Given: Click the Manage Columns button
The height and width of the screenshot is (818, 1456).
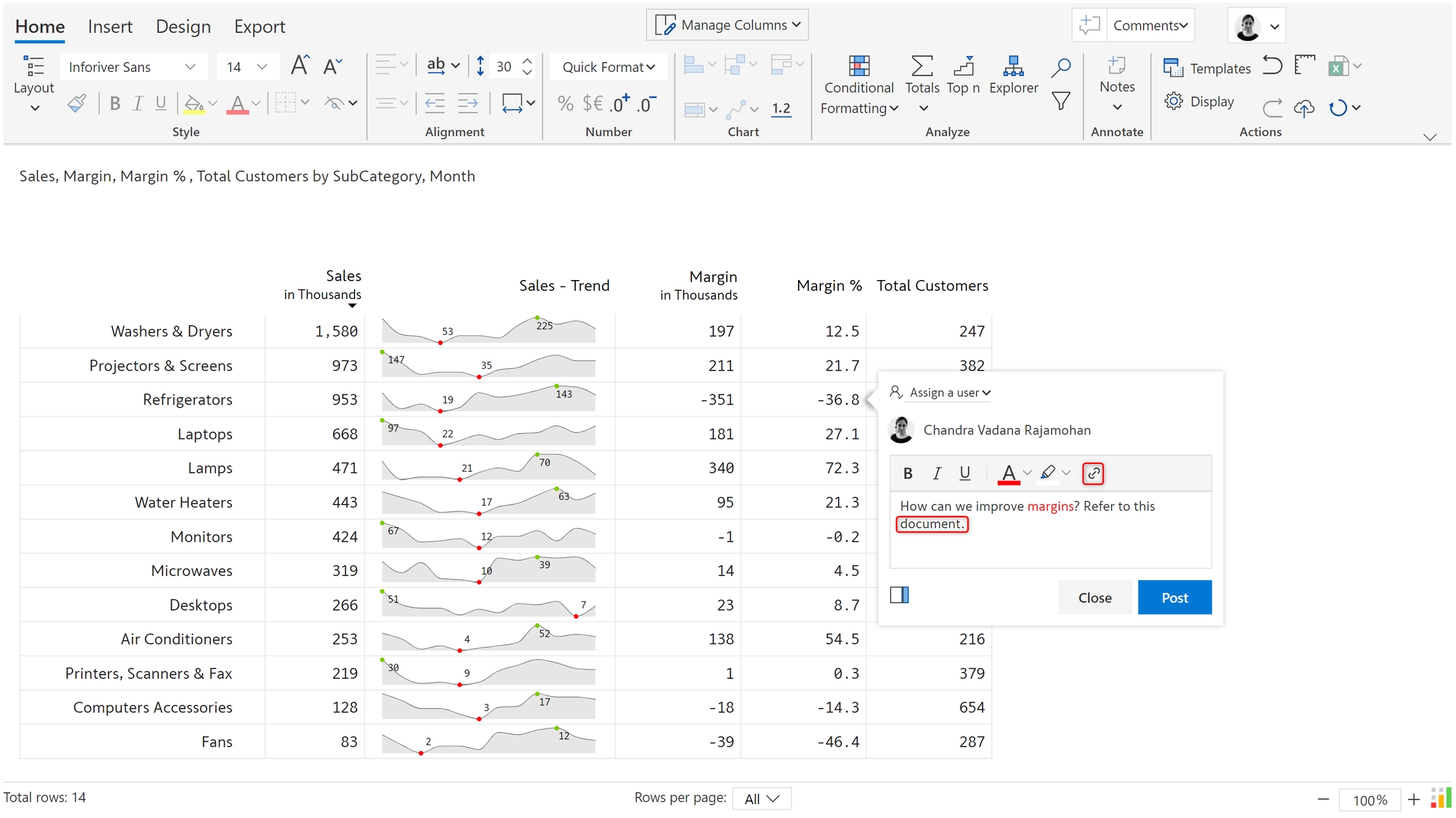Looking at the screenshot, I should tap(727, 25).
